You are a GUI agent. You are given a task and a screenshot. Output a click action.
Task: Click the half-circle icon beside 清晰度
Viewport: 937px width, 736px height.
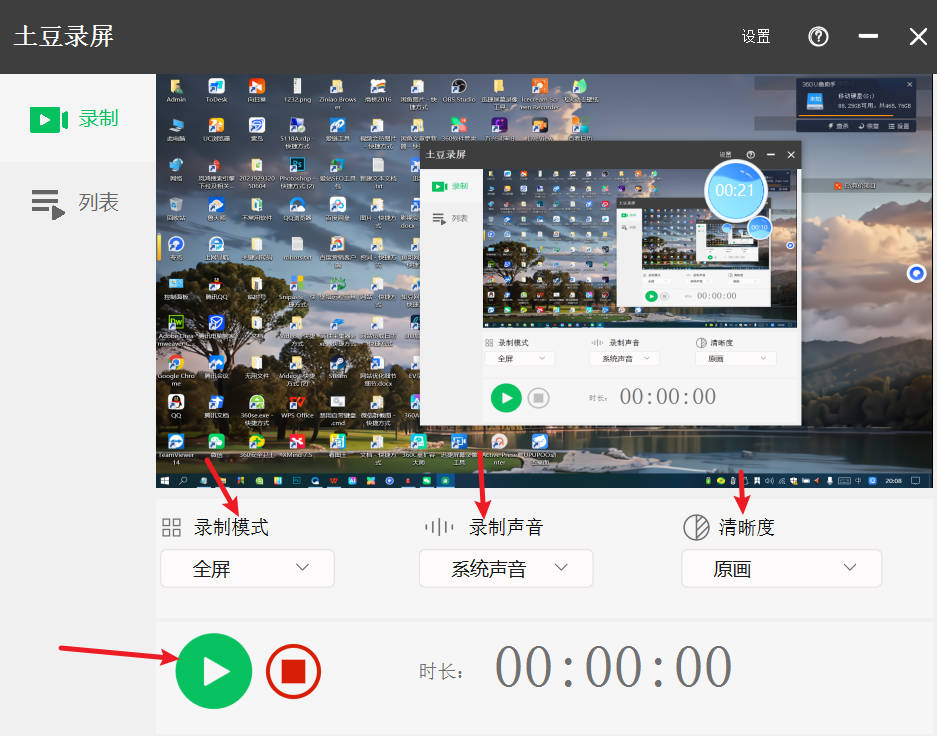coord(695,527)
